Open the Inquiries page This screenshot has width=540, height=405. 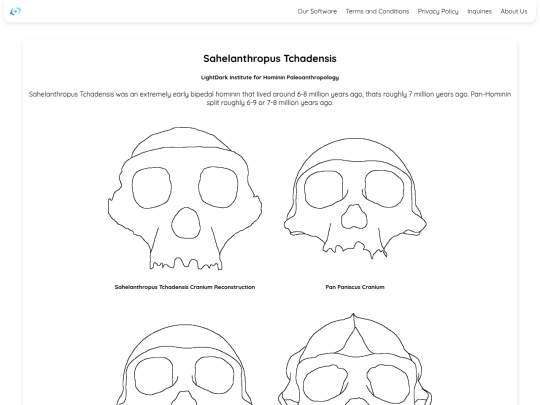pyautogui.click(x=479, y=11)
